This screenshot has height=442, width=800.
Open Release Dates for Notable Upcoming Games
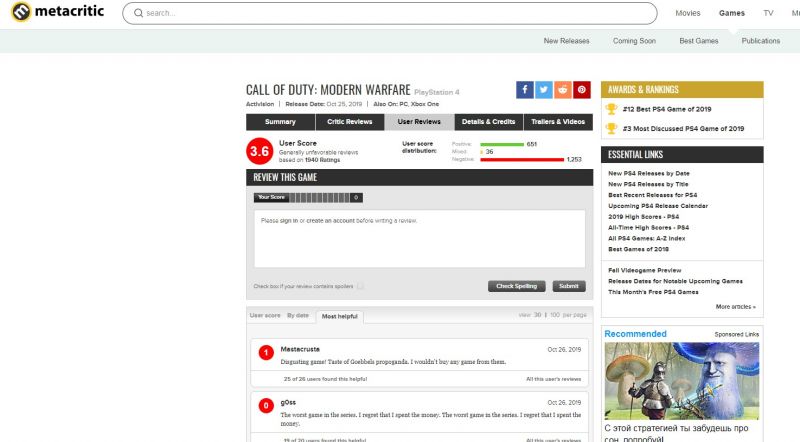coord(675,281)
